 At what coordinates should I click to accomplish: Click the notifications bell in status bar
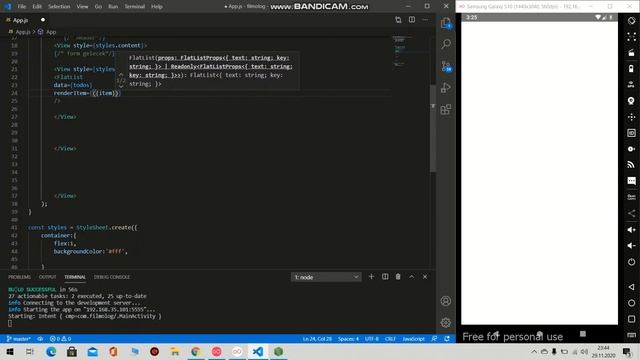coord(447,339)
